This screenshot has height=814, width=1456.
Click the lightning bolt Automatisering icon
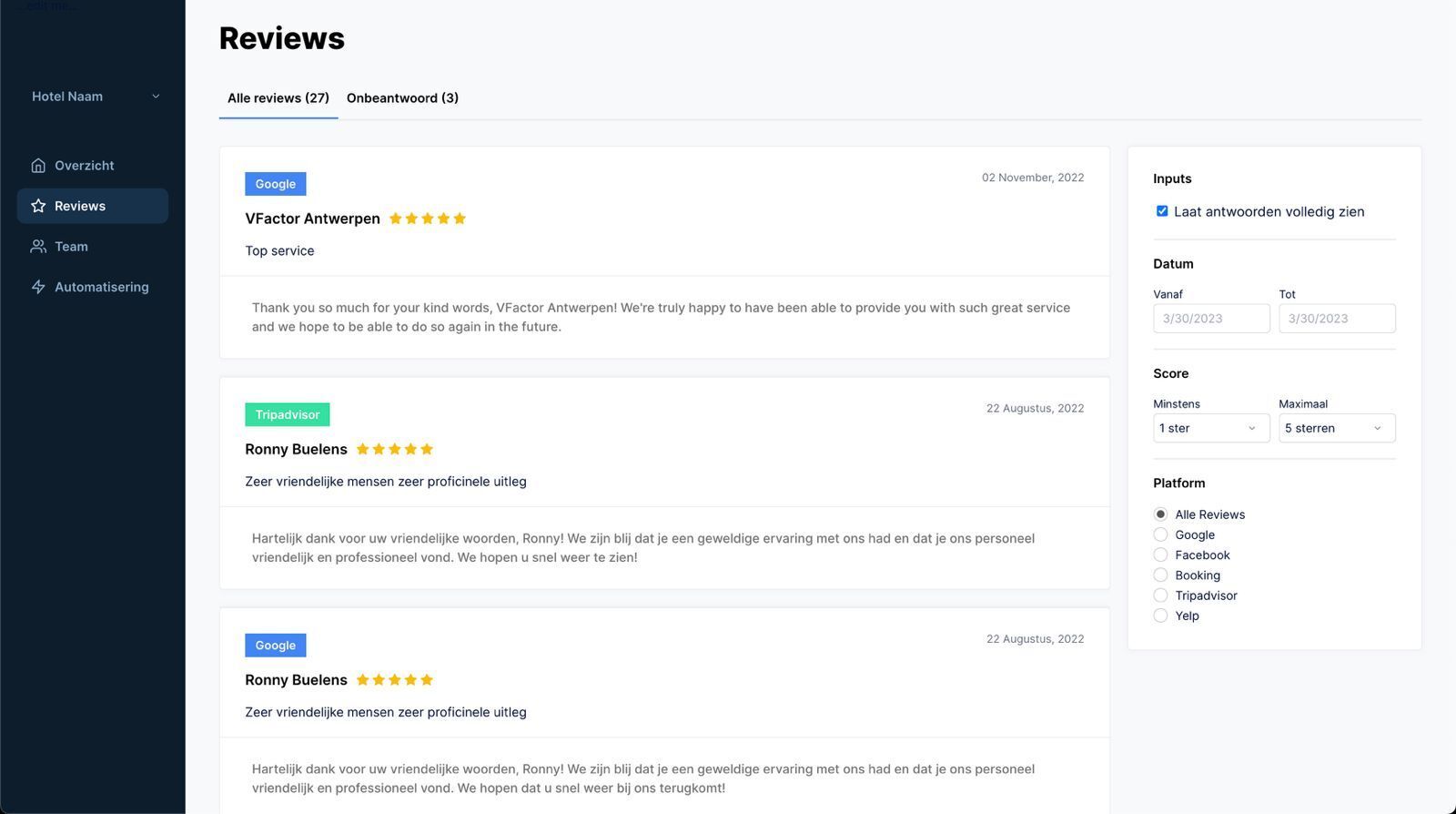[38, 287]
